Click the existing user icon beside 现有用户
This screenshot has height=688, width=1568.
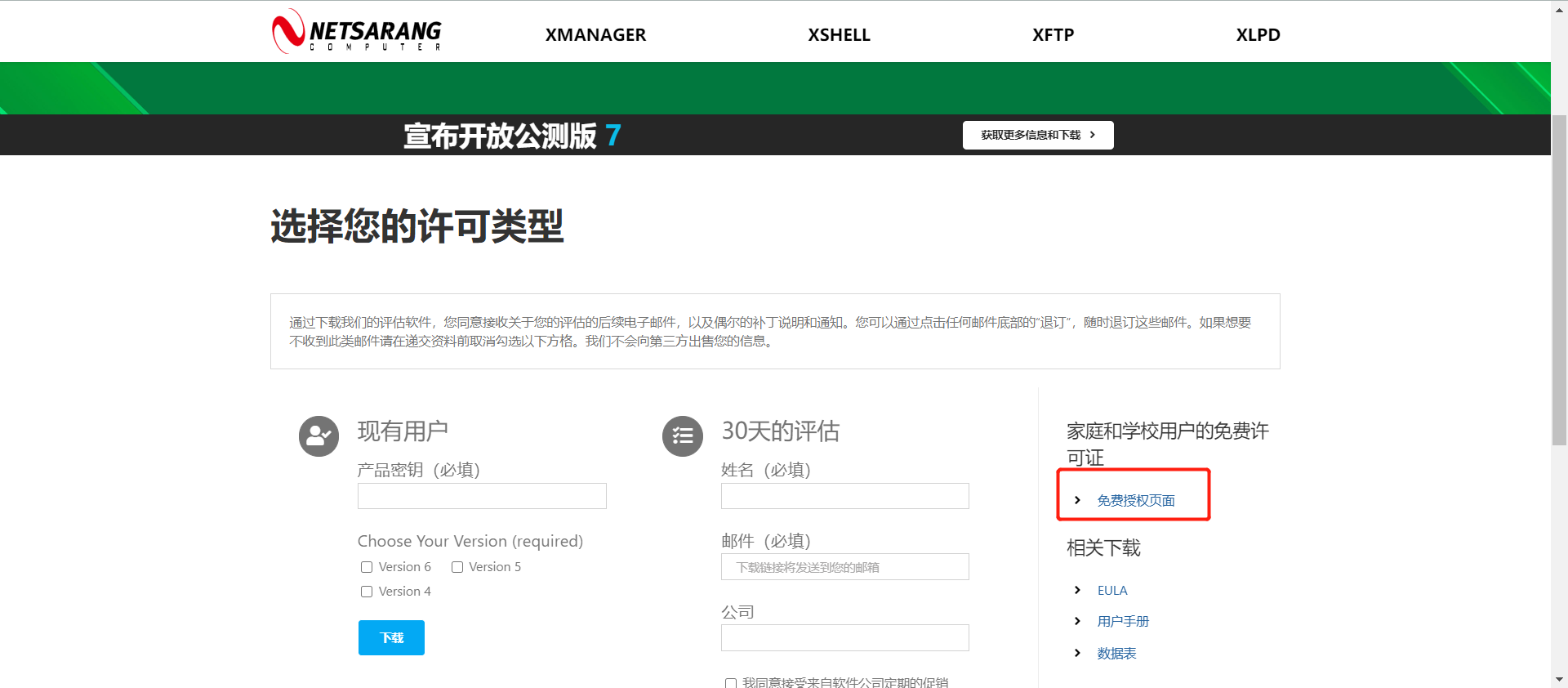pyautogui.click(x=318, y=436)
